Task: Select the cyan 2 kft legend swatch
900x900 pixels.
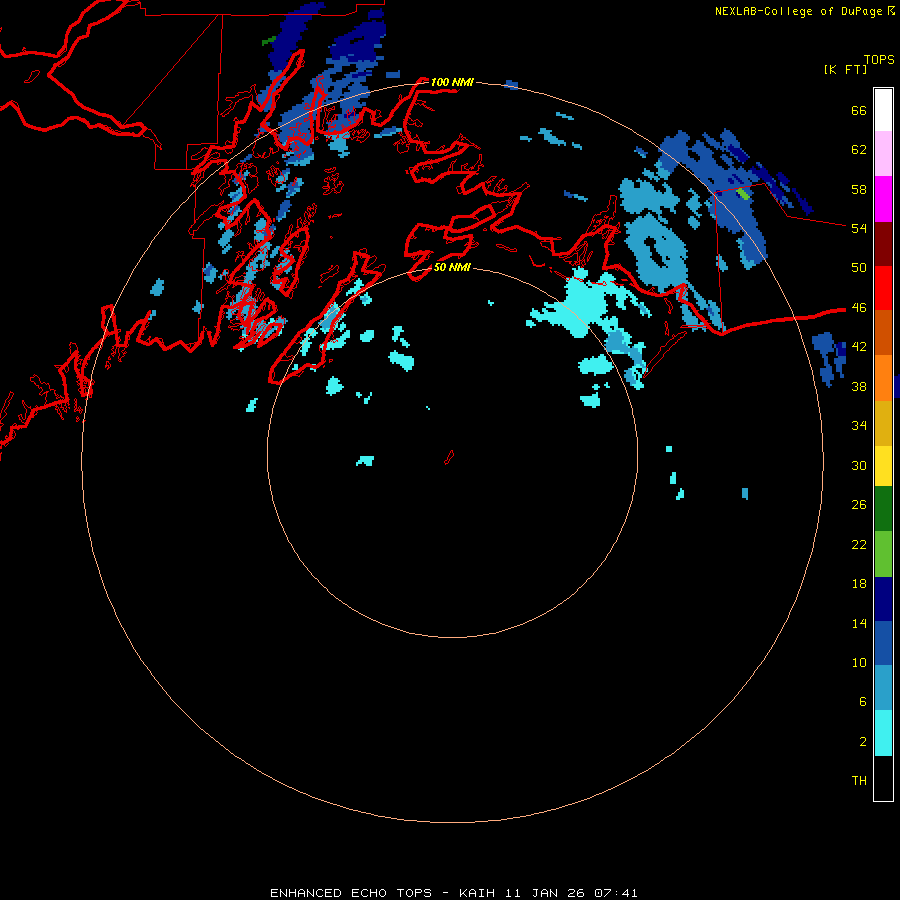Action: pyautogui.click(x=883, y=733)
